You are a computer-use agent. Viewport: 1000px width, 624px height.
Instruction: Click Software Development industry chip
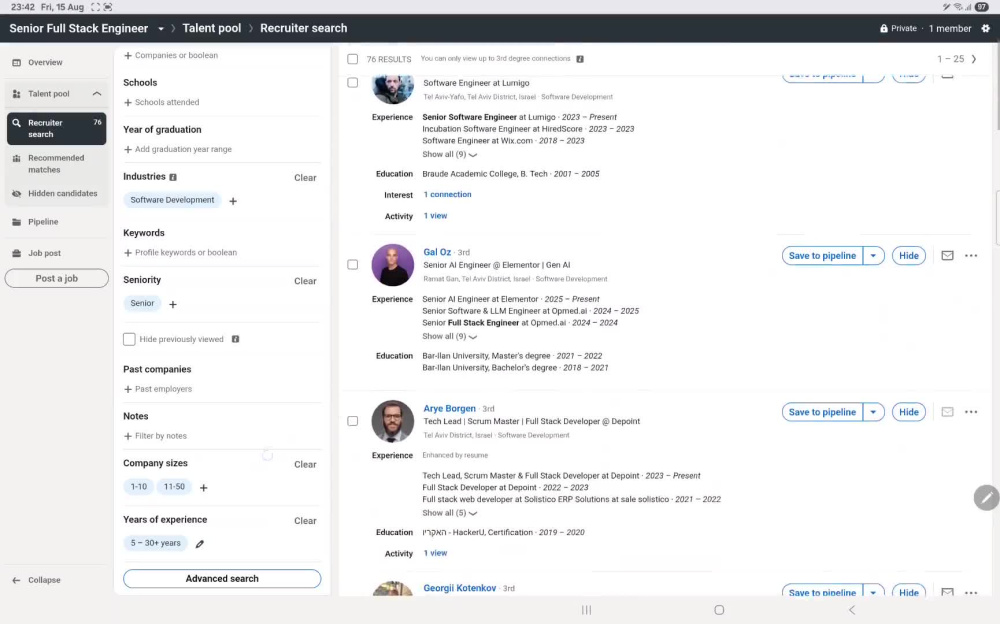172,200
